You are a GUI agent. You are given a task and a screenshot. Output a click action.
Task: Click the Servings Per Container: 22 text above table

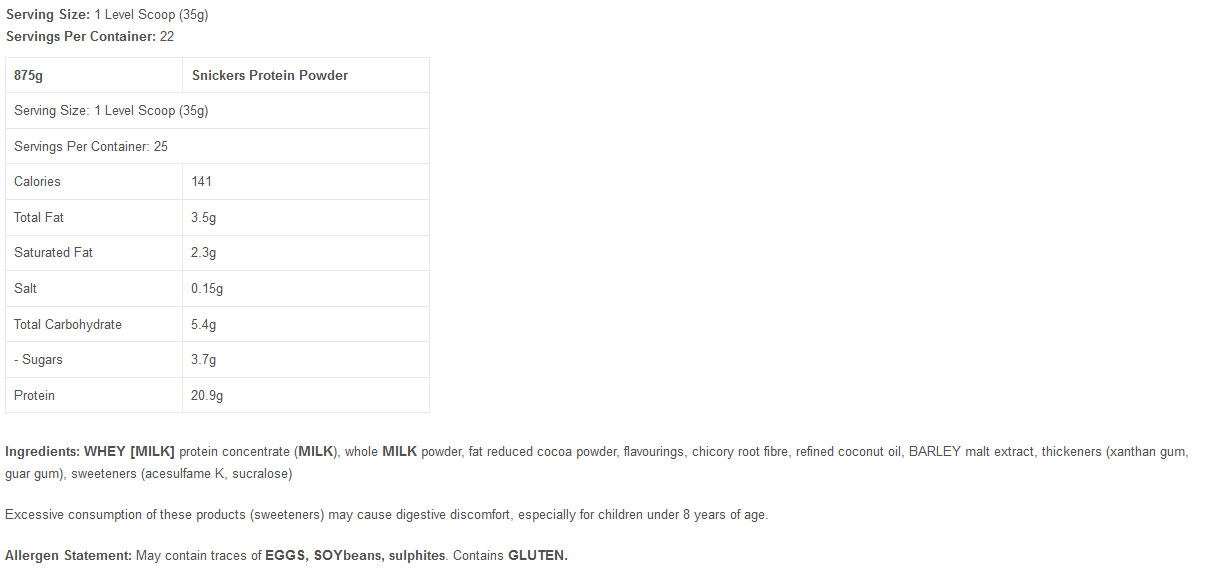(90, 36)
